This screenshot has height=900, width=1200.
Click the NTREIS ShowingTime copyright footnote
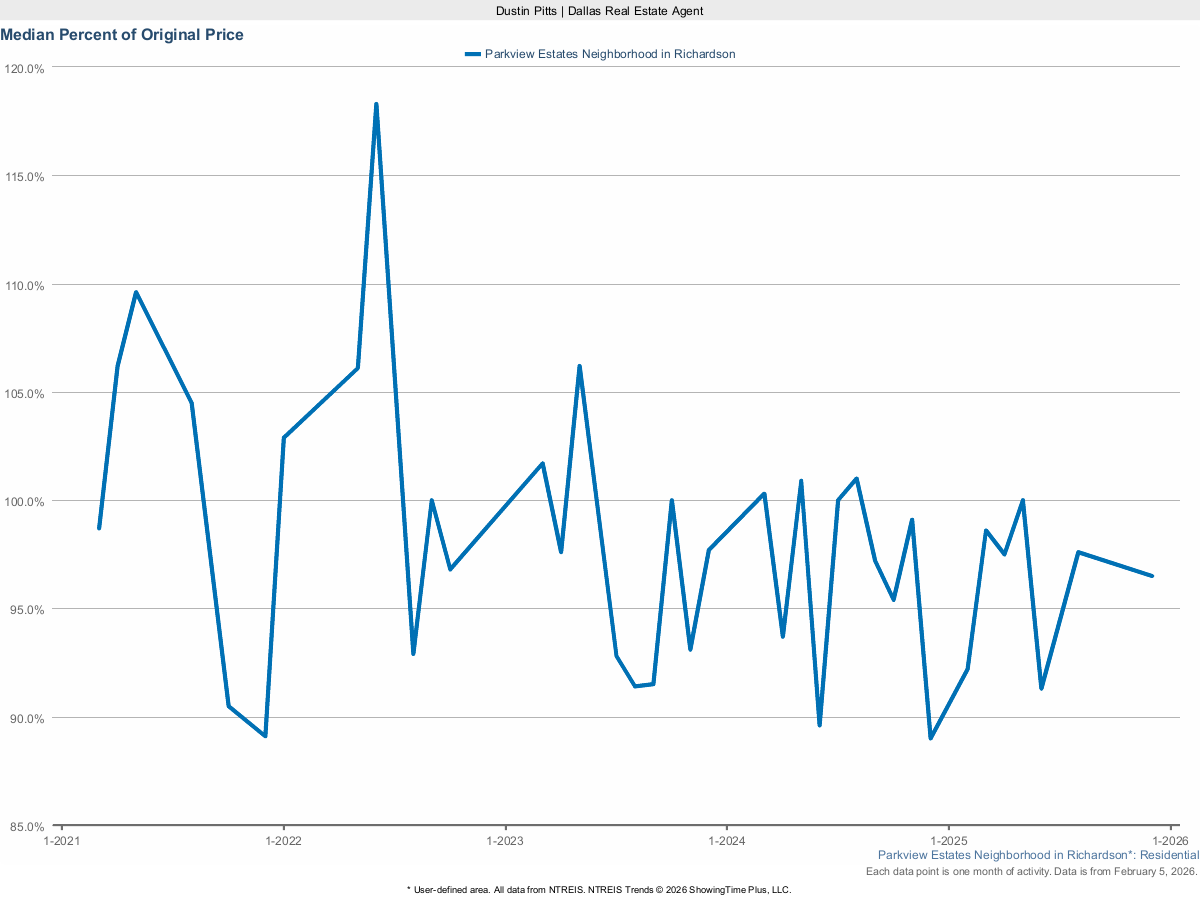coord(599,889)
